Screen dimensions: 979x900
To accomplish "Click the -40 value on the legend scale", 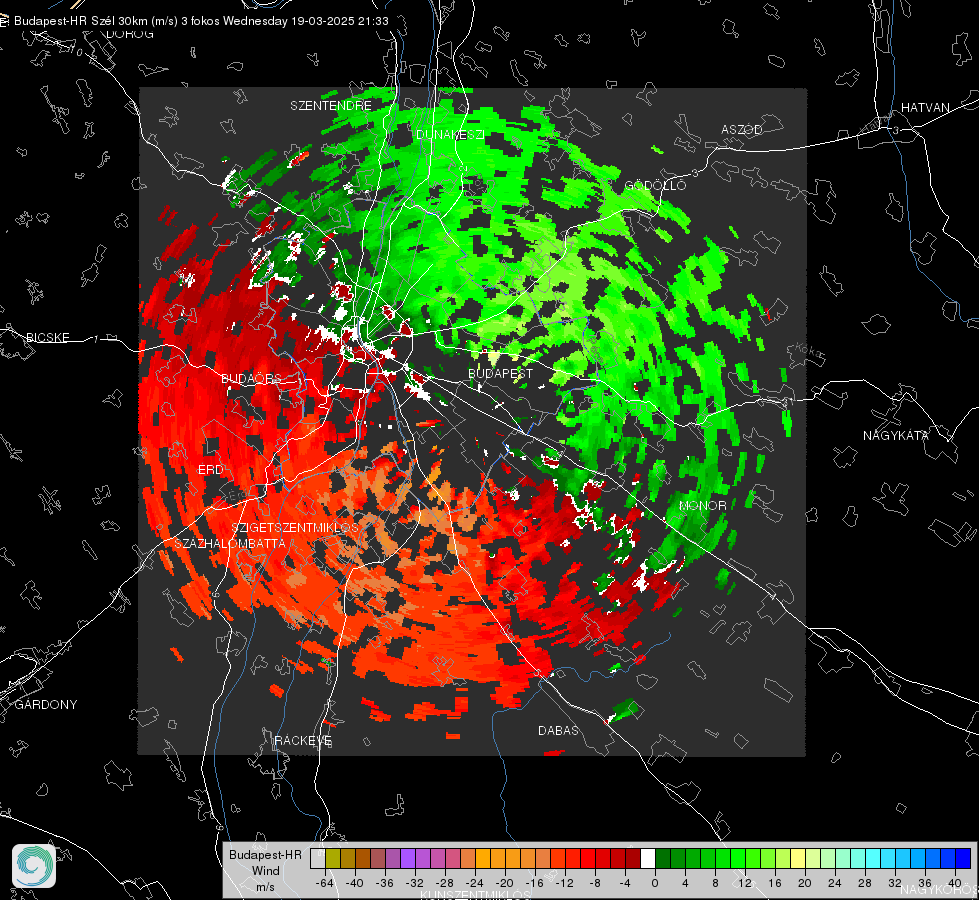I will click(x=355, y=883).
